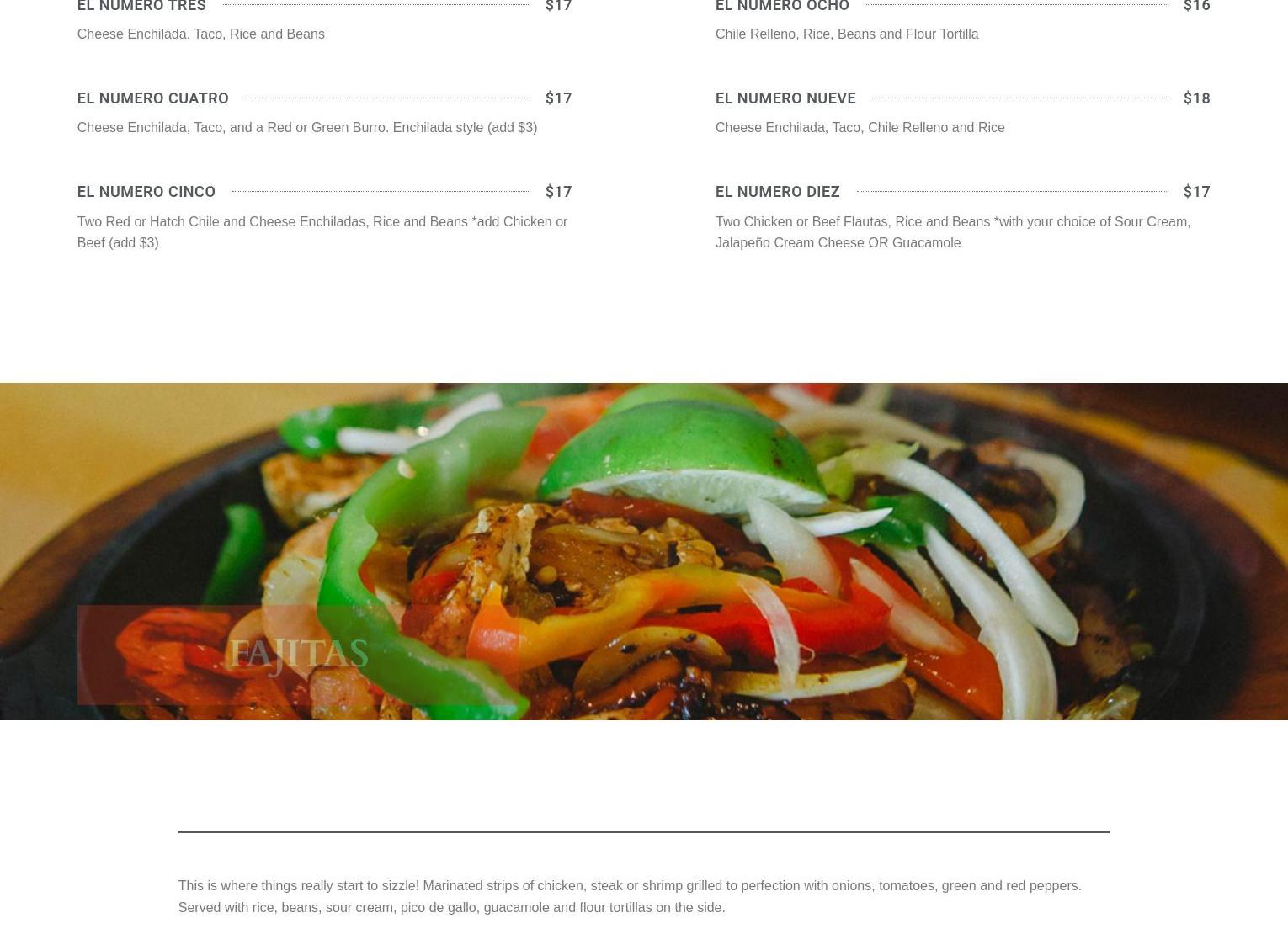This screenshot has width=1288, height=934.
Task: Click the Fajitas banner title
Action: click(x=298, y=654)
